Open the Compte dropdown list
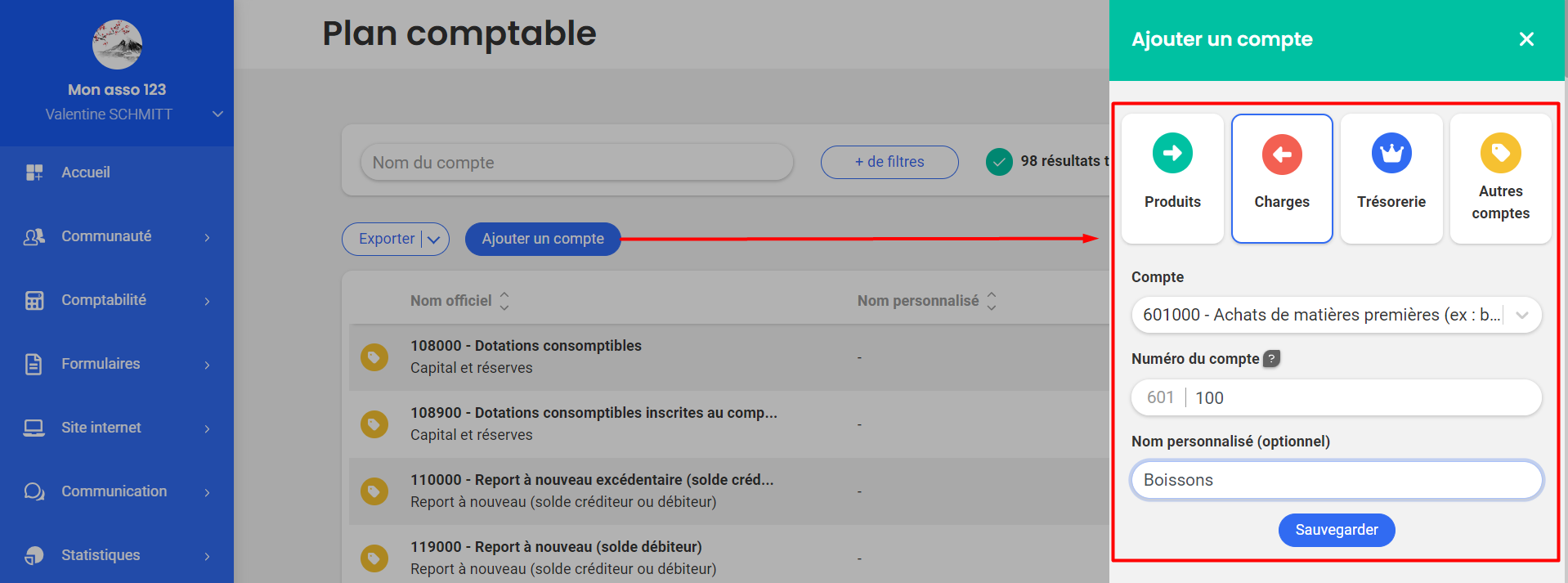Image resolution: width=1568 pixels, height=583 pixels. pos(1521,315)
